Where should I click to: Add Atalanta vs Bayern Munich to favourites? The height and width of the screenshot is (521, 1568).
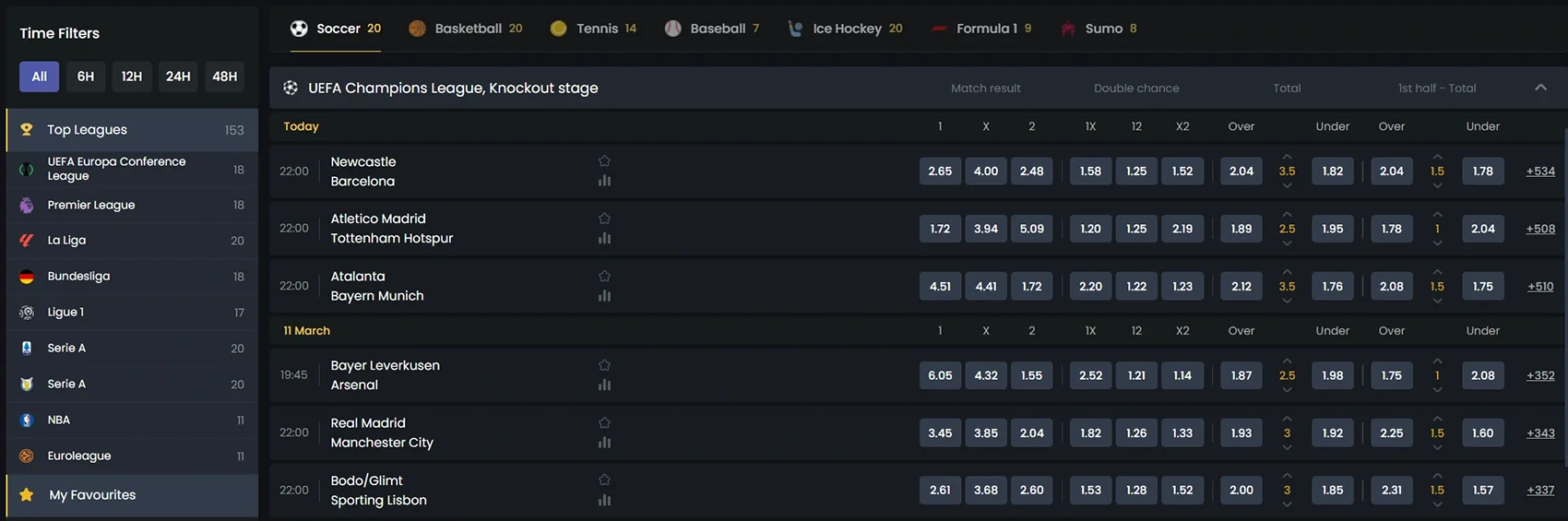604,276
